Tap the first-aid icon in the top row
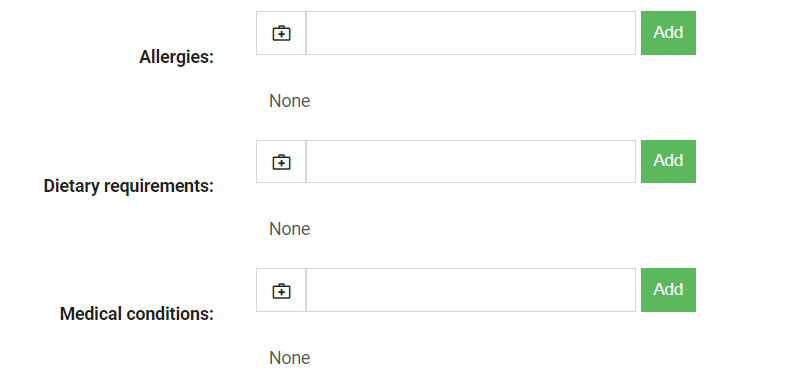Image resolution: width=803 pixels, height=382 pixels. click(x=281, y=33)
